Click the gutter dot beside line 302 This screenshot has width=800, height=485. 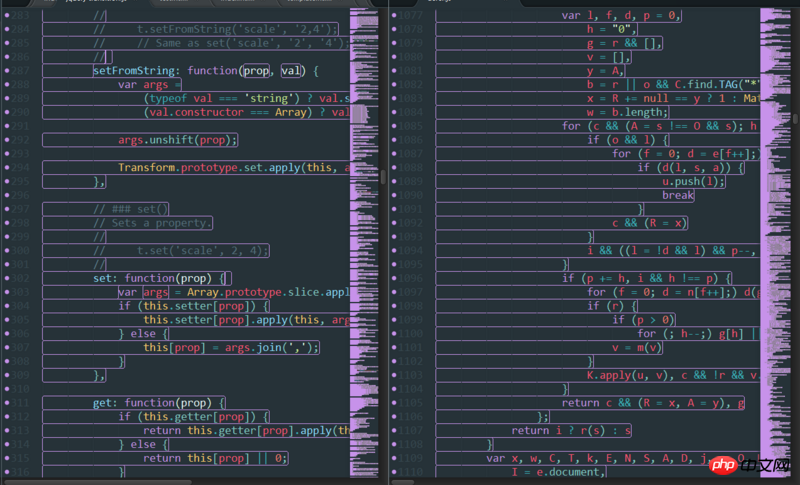[x=7, y=278]
